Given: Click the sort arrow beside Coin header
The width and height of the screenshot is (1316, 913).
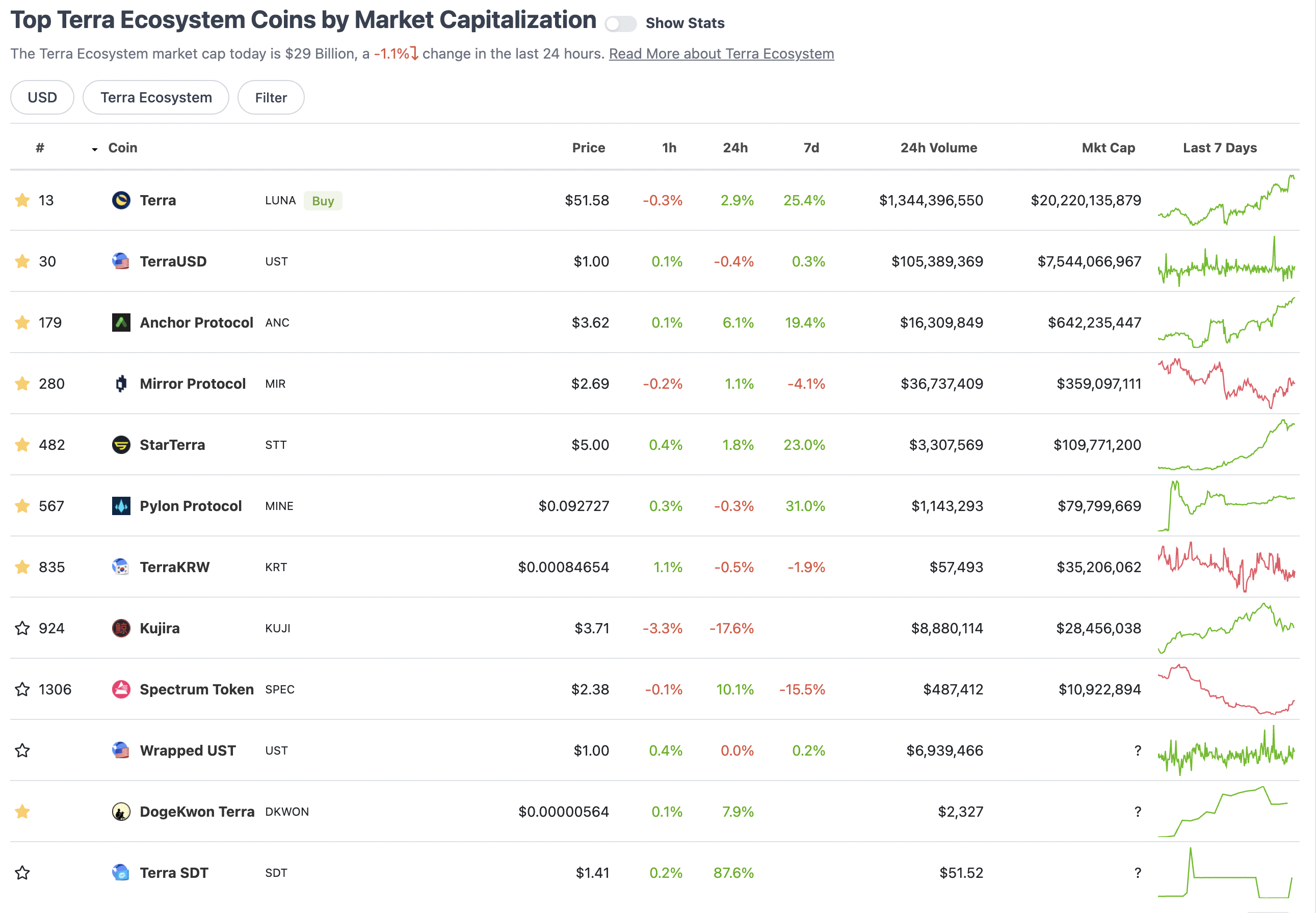Looking at the screenshot, I should [x=94, y=149].
